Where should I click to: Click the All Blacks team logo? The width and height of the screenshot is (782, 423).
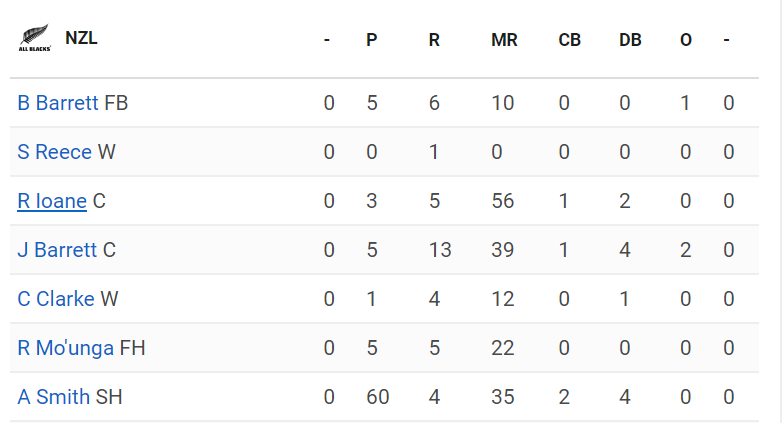34,40
